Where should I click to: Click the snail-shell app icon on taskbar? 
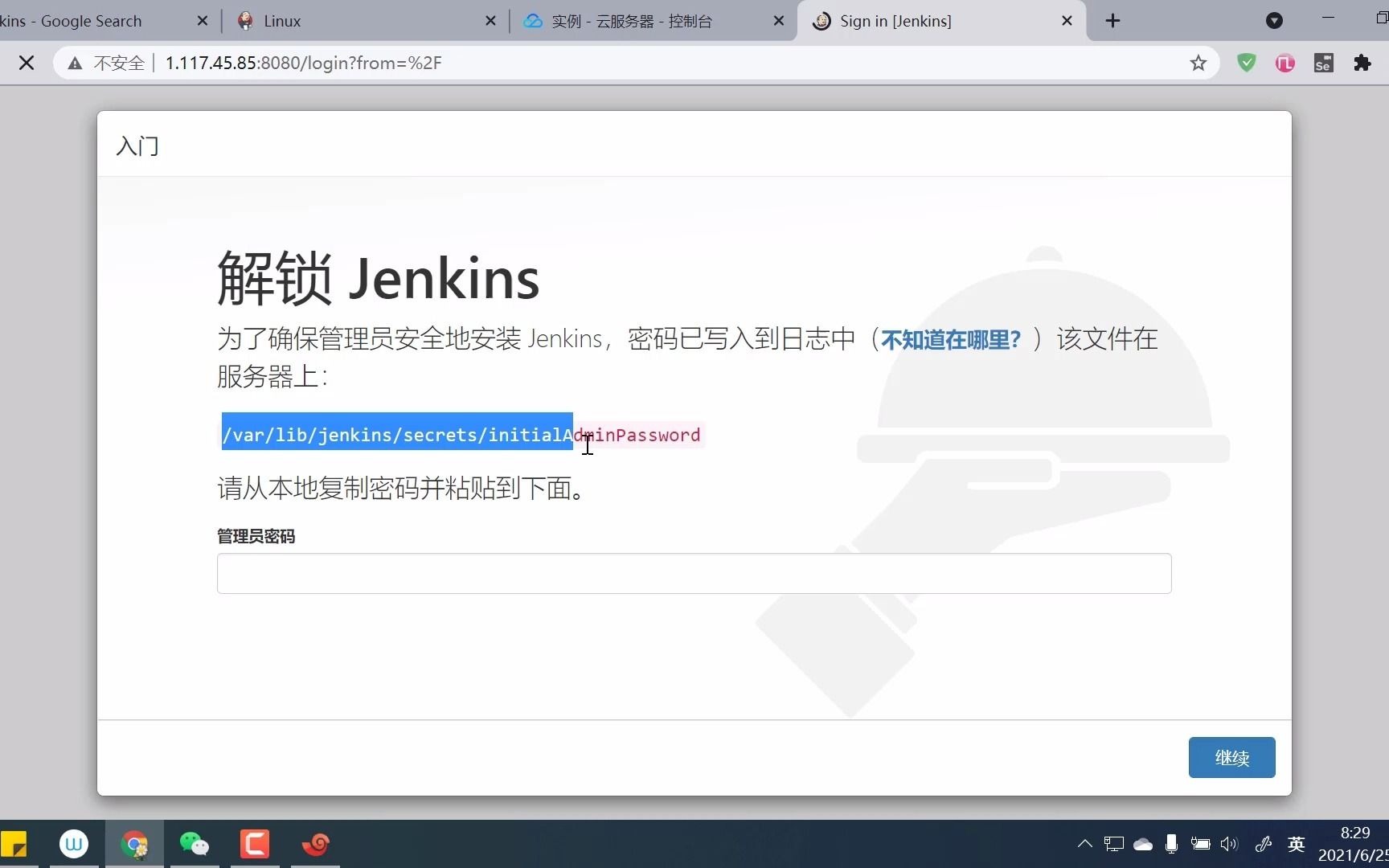click(x=315, y=845)
